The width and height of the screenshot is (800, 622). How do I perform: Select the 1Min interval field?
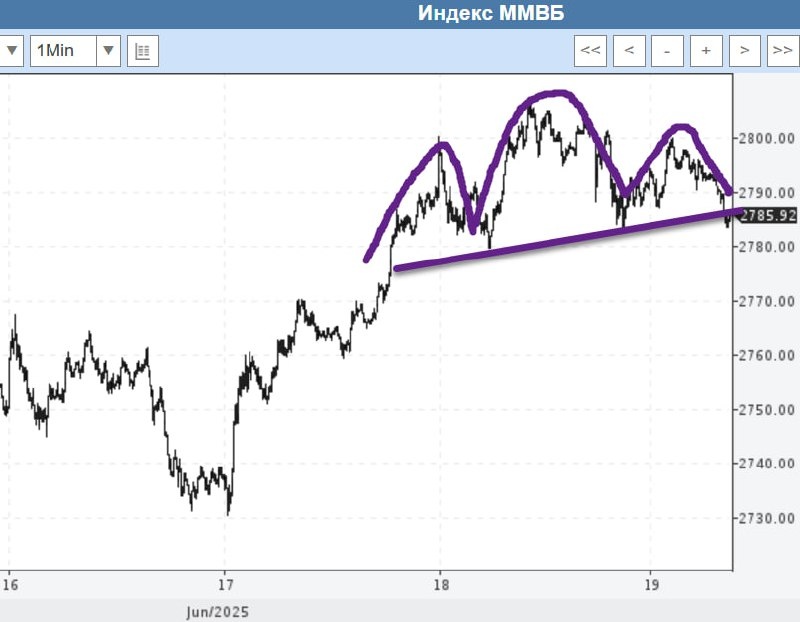coord(63,51)
